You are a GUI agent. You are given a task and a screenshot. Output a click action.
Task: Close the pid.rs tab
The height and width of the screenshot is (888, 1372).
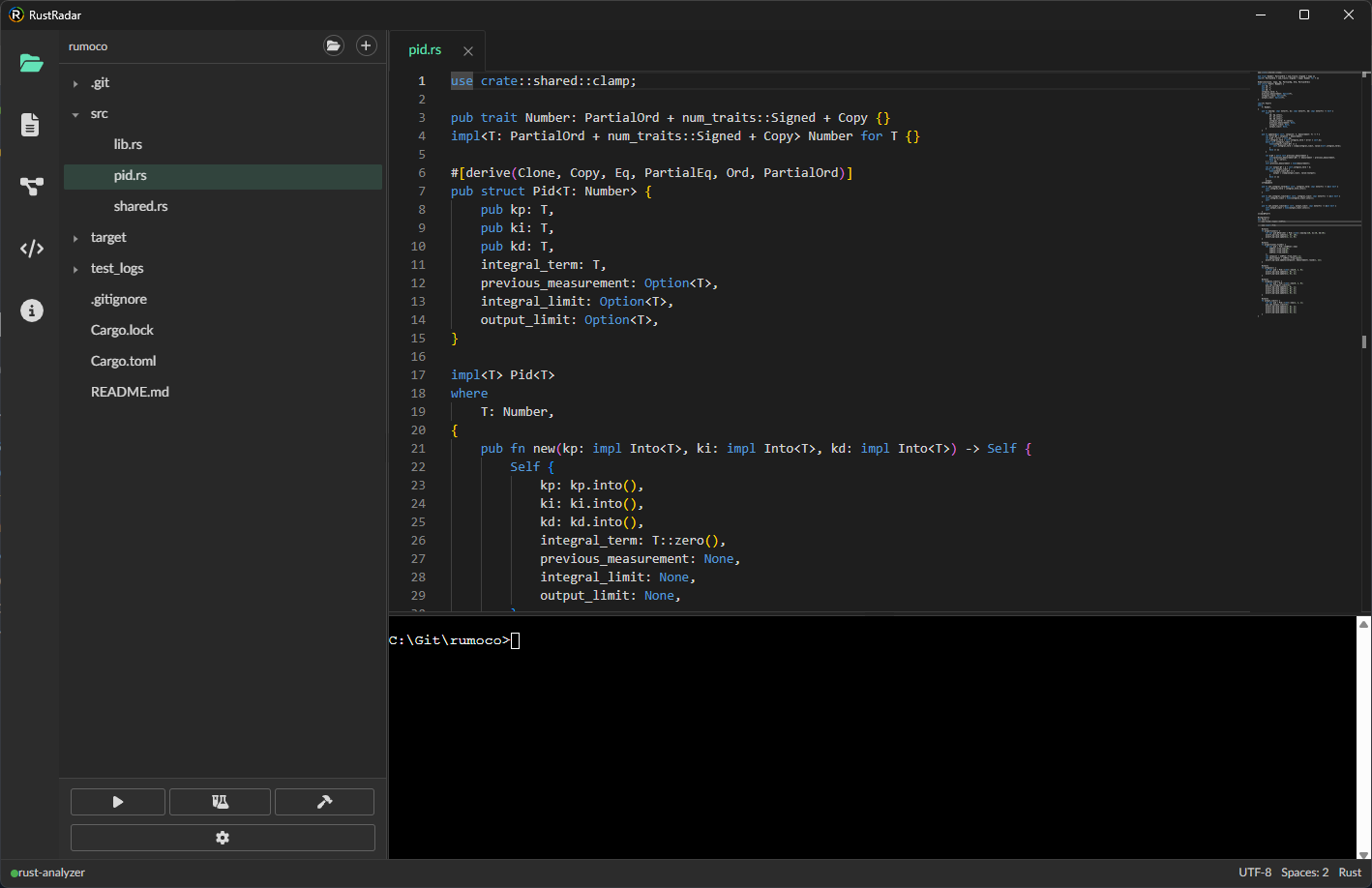click(x=468, y=51)
